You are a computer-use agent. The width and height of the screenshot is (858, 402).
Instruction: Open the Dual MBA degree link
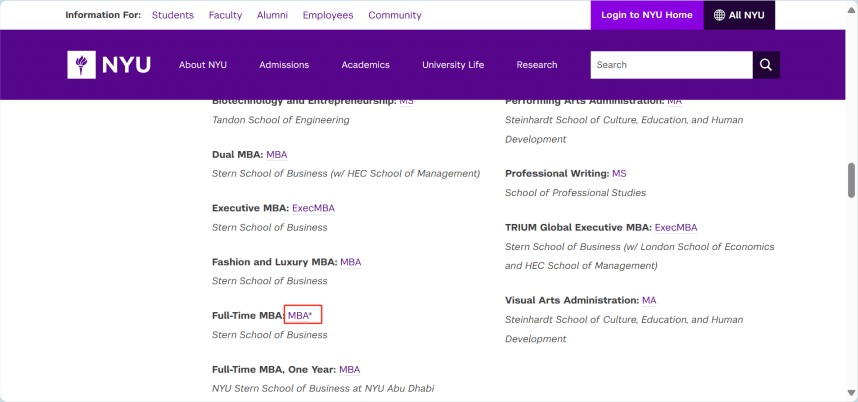pos(276,155)
